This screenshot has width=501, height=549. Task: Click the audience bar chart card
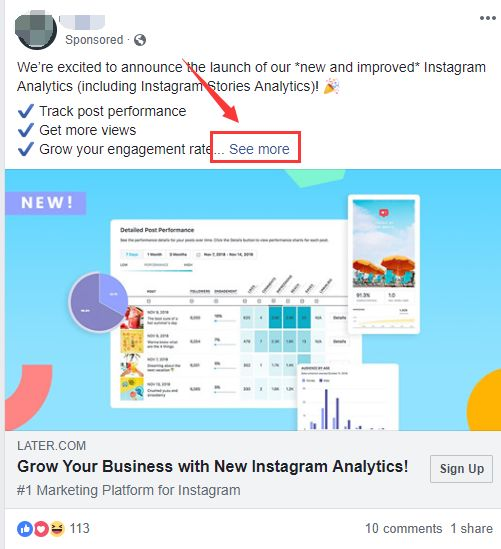click(348, 397)
